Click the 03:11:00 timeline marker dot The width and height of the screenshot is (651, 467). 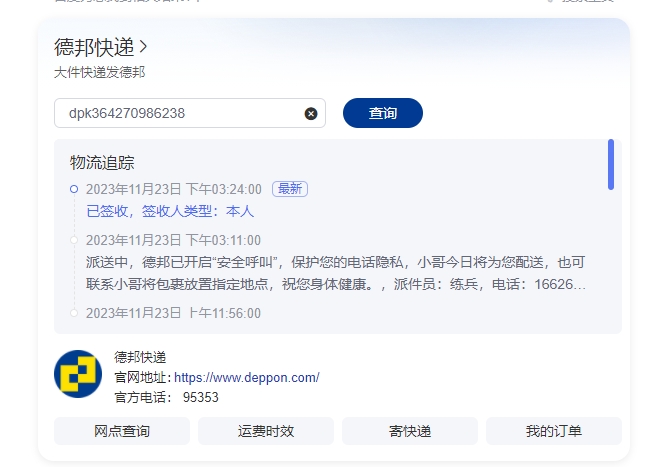74,240
